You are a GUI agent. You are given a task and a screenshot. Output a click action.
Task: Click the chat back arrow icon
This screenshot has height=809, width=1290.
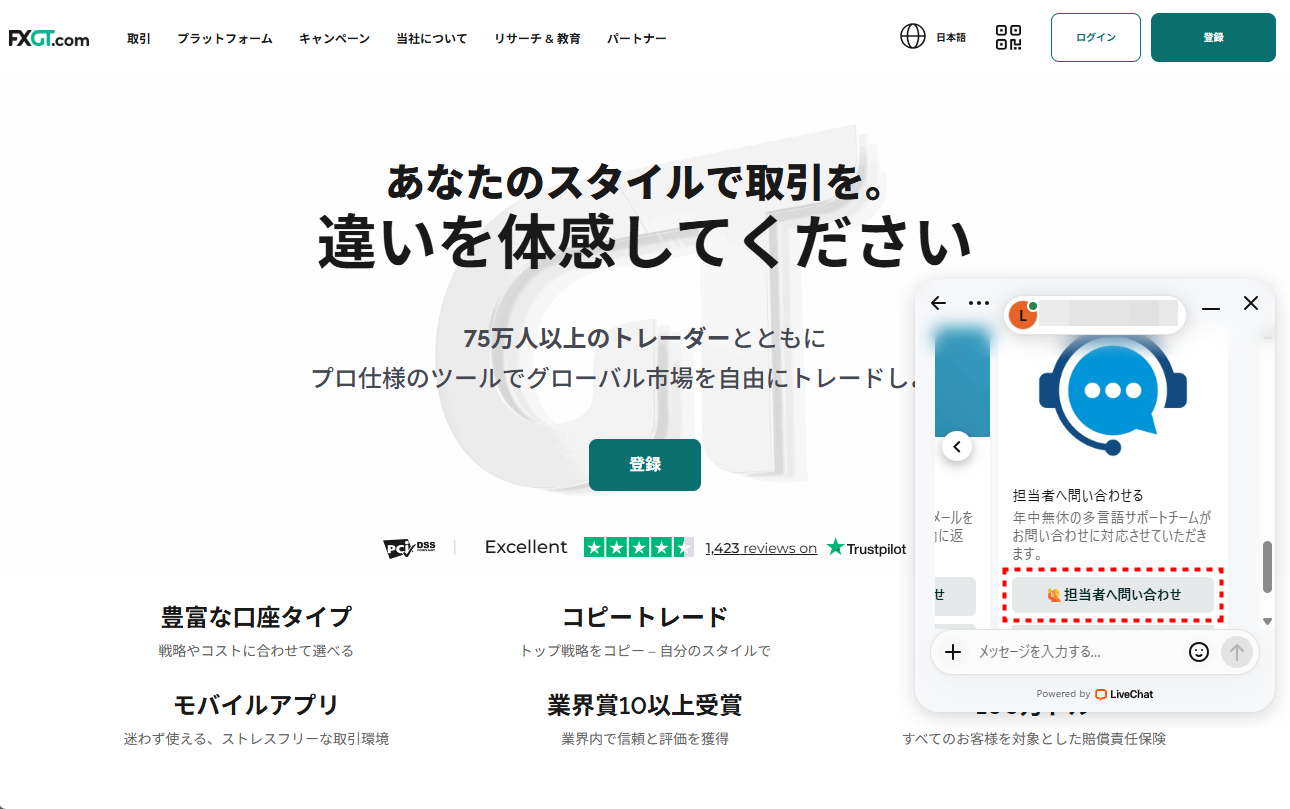click(938, 303)
